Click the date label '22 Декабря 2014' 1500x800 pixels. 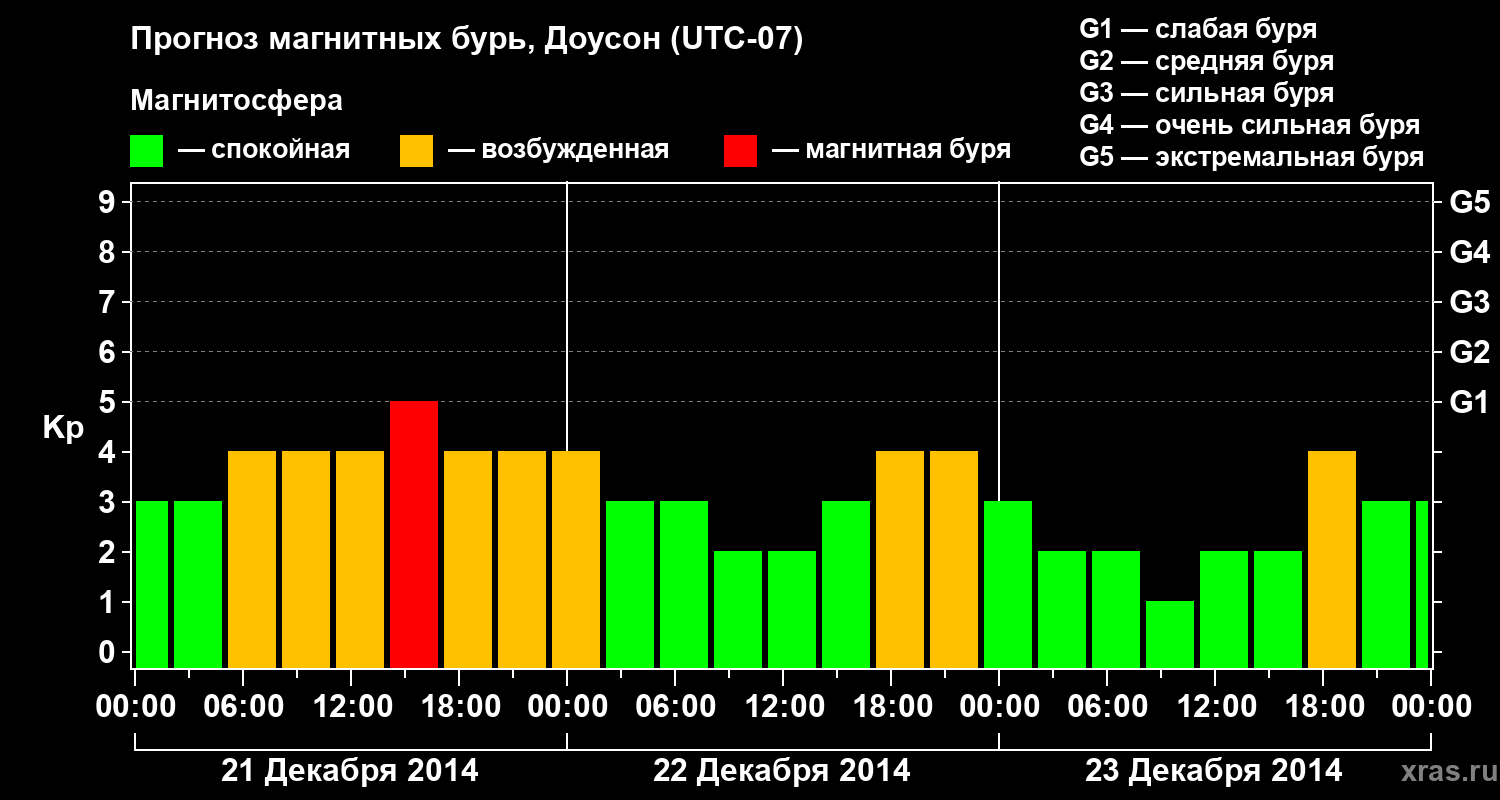click(x=782, y=771)
